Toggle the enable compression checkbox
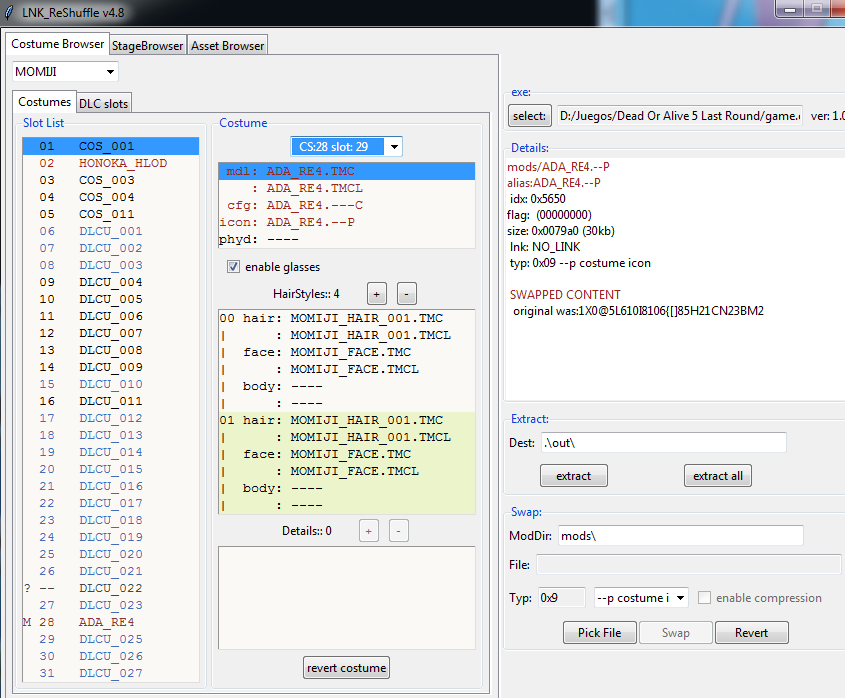 (704, 597)
